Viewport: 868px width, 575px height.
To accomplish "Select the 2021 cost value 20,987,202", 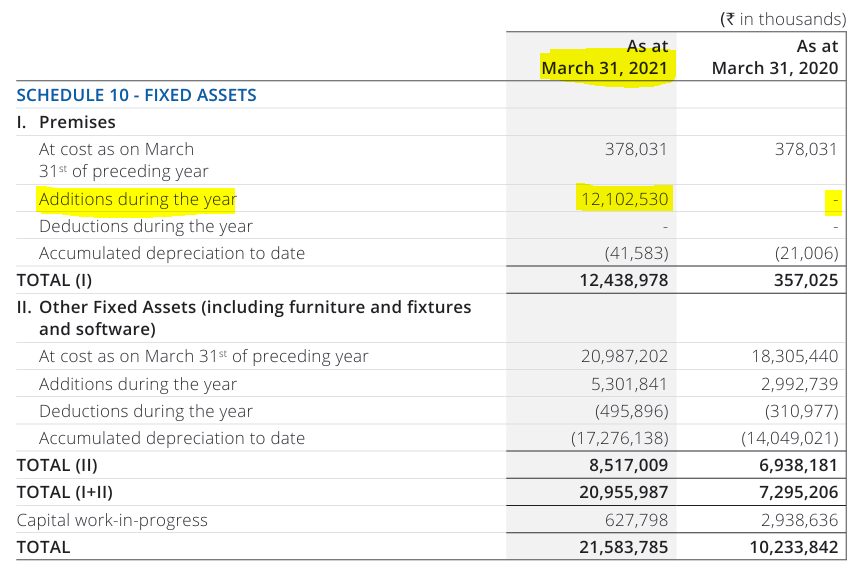I will point(623,356).
